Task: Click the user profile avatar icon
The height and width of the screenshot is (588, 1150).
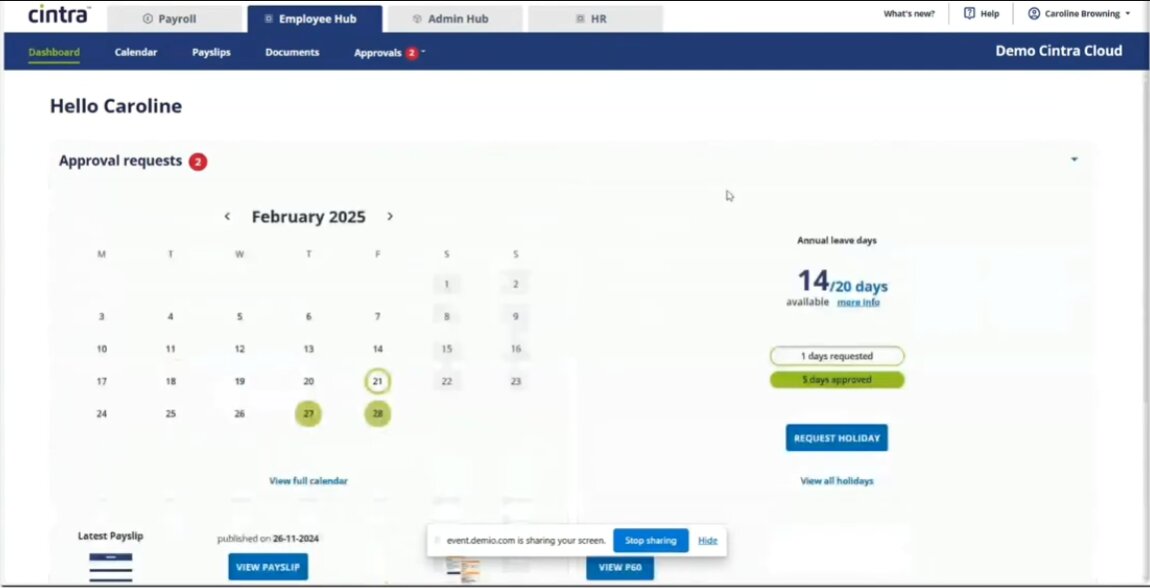Action: pos(1034,14)
